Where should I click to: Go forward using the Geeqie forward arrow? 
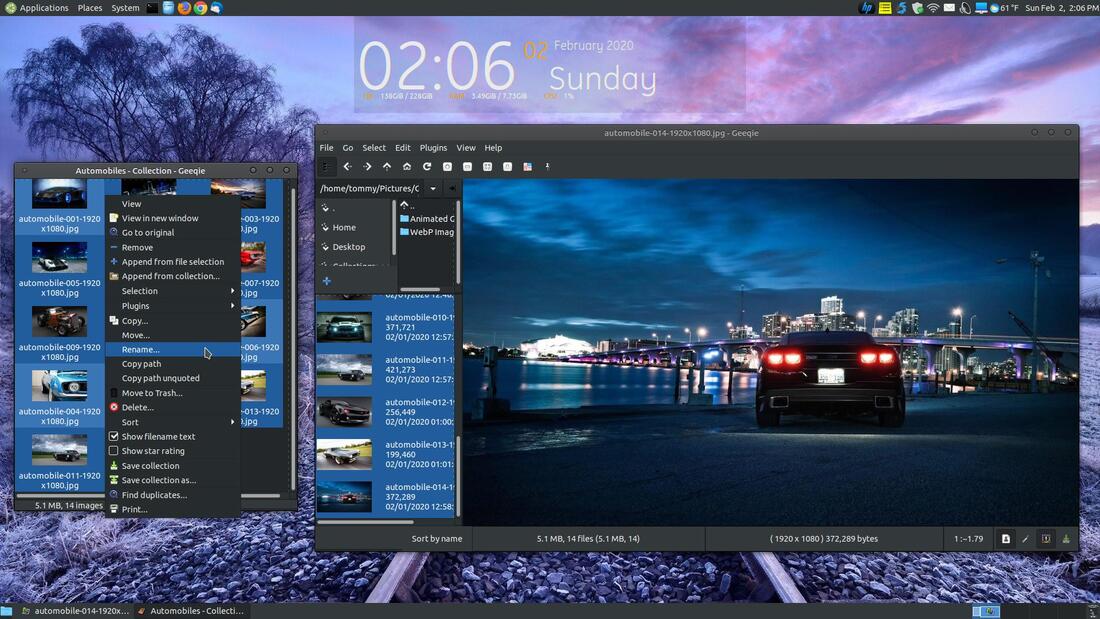[x=368, y=167]
